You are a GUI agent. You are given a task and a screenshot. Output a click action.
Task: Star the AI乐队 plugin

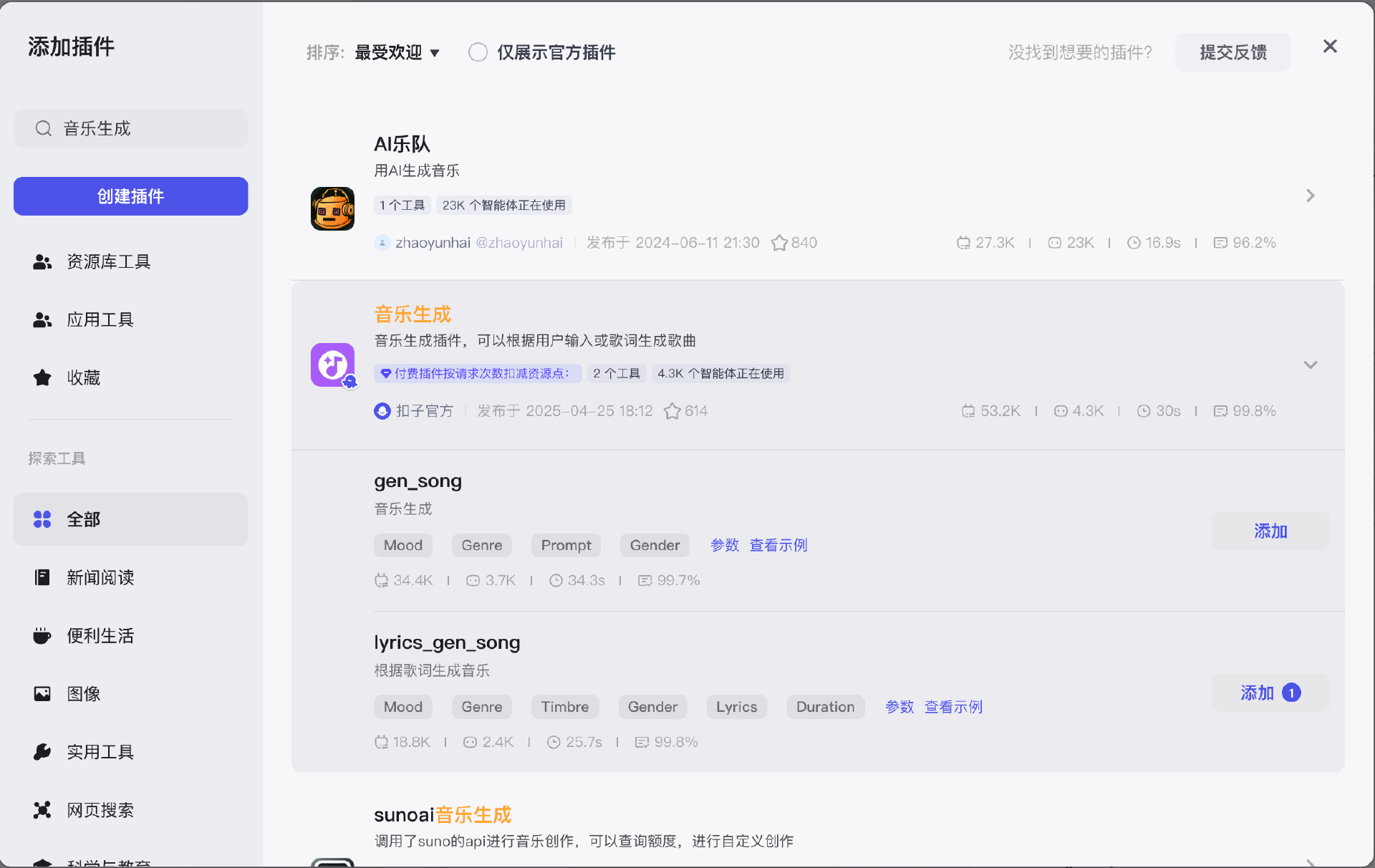pyautogui.click(x=779, y=242)
